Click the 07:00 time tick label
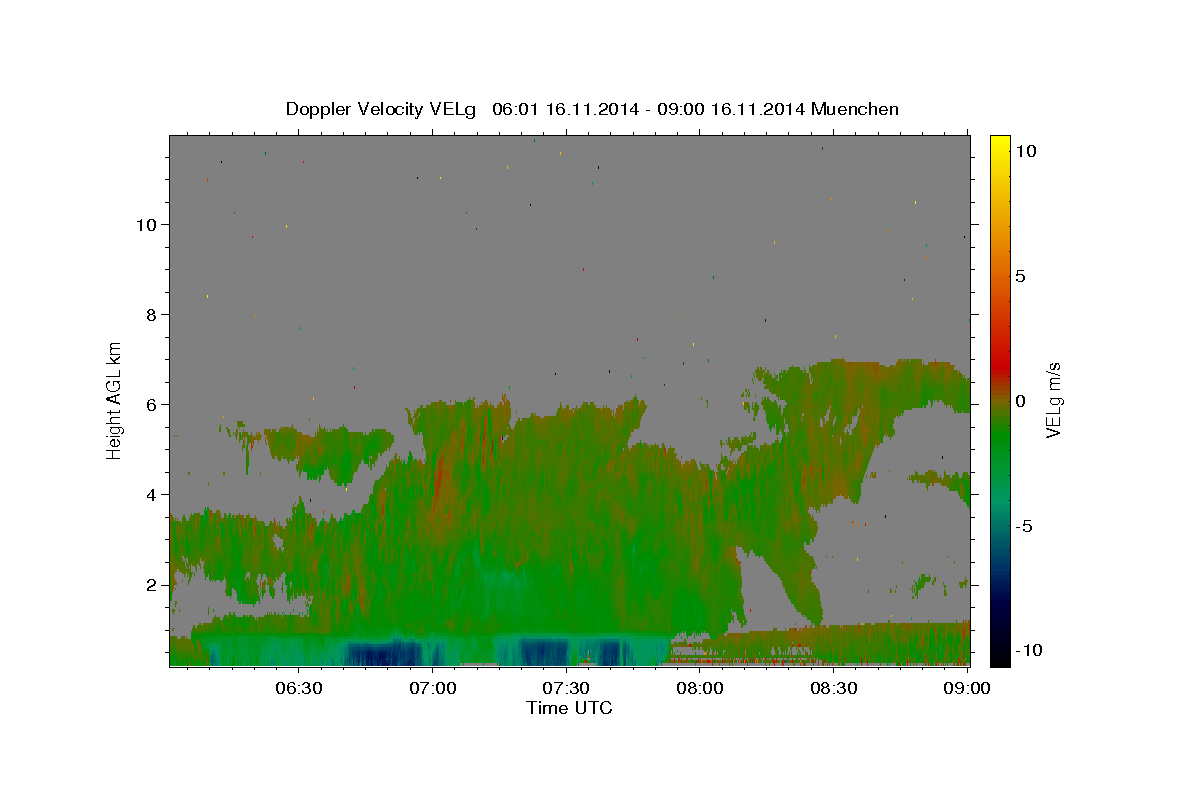Image resolution: width=1200 pixels, height=800 pixels. [x=434, y=688]
